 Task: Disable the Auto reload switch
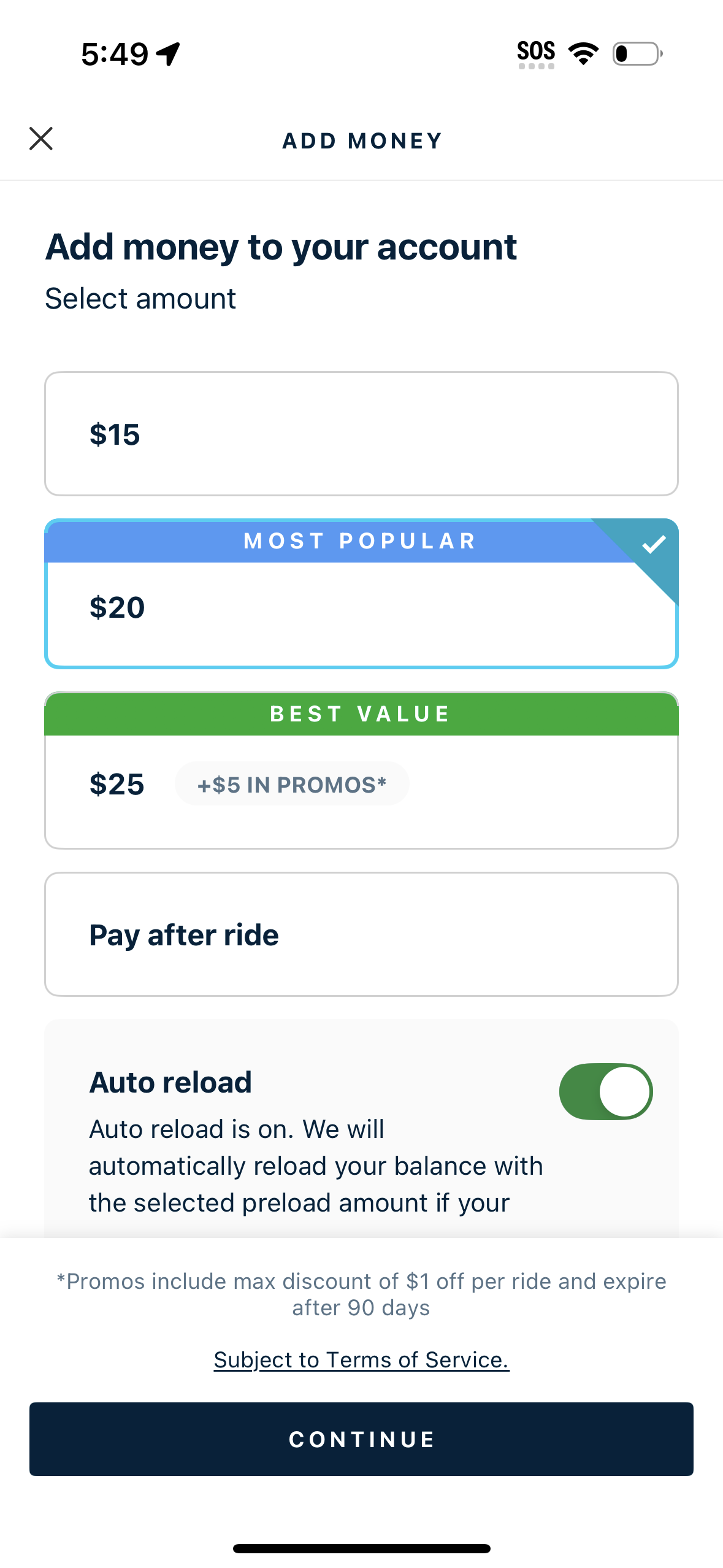click(x=605, y=1091)
